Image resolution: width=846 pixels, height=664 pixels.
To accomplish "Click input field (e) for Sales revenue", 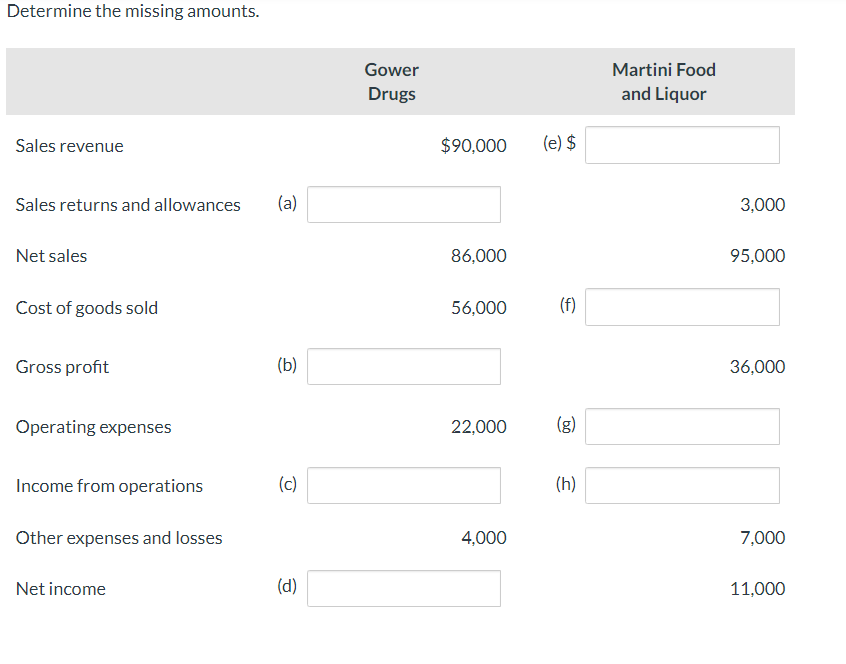I will (682, 144).
